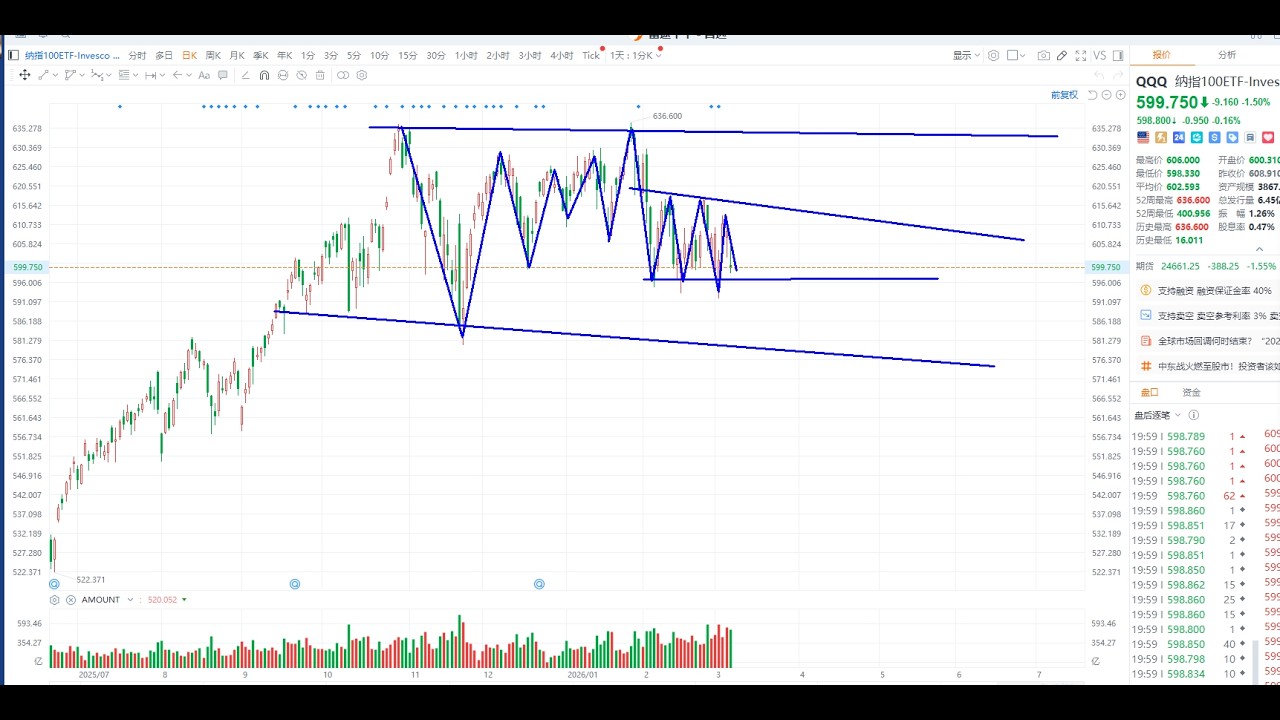This screenshot has width=1280, height=720.
Task: Activate the pencil draw icon in top bar
Action: pyautogui.click(x=1062, y=56)
